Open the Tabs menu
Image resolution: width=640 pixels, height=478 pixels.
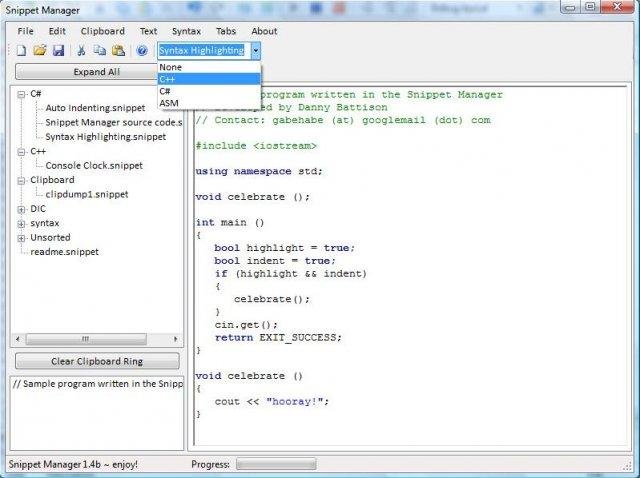coord(226,31)
